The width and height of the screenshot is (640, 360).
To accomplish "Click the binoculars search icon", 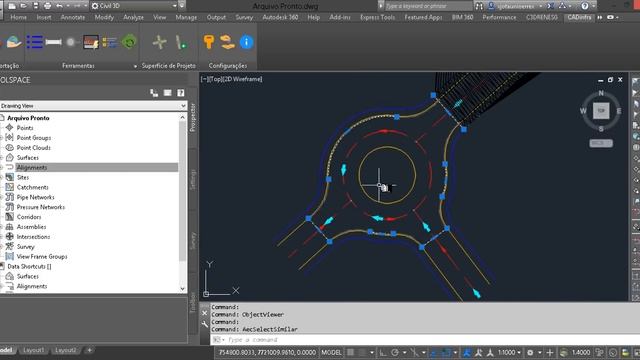I will pos(479,6).
